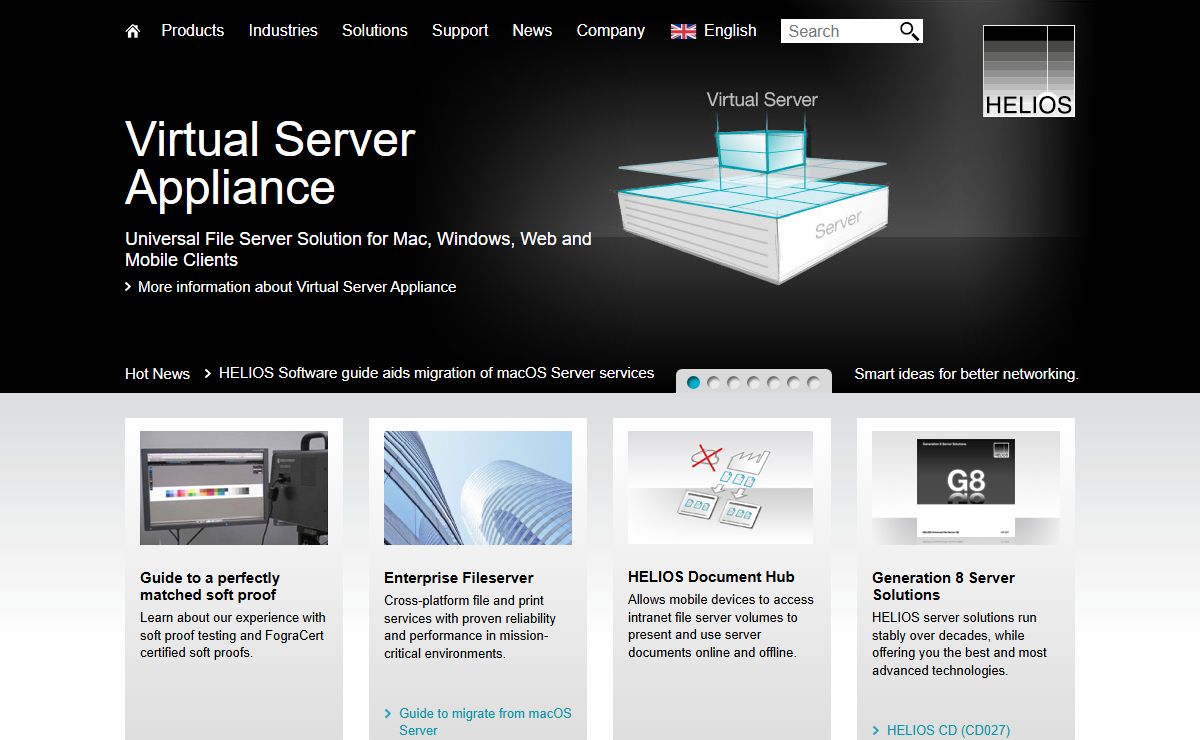Open Generation 8 Server Solutions heading
Viewport: 1200px width, 740px height.
(x=943, y=586)
